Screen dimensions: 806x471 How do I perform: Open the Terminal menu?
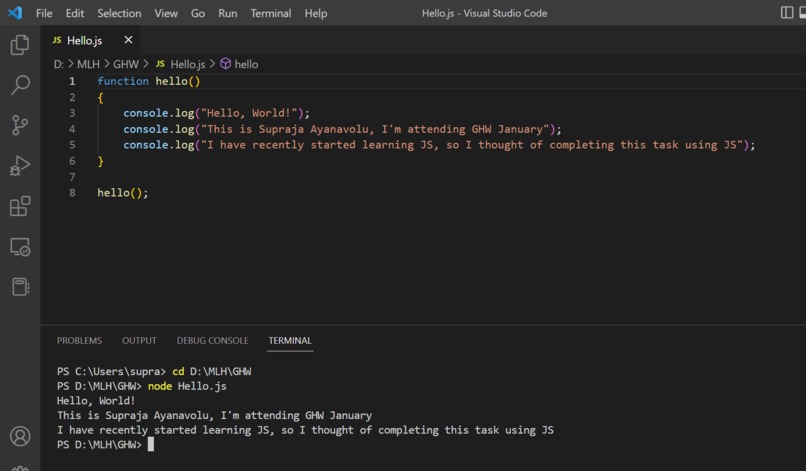point(271,13)
